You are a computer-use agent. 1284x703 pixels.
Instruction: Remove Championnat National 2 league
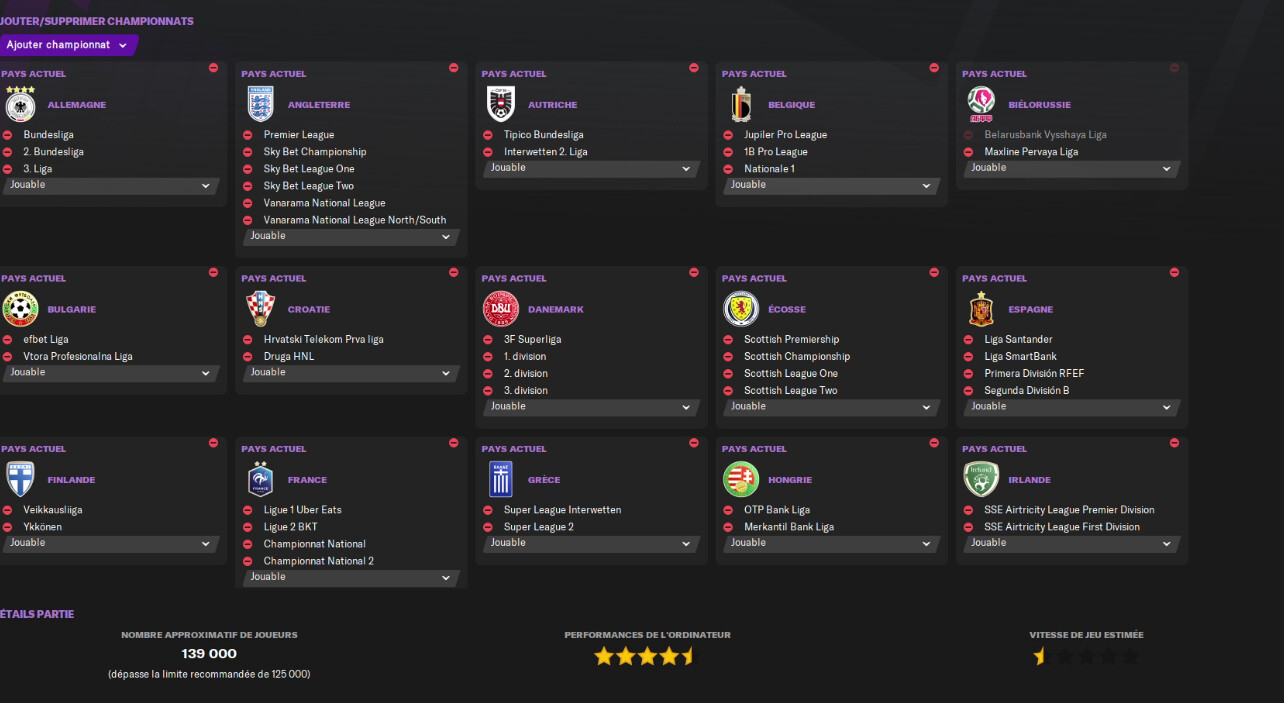point(247,561)
